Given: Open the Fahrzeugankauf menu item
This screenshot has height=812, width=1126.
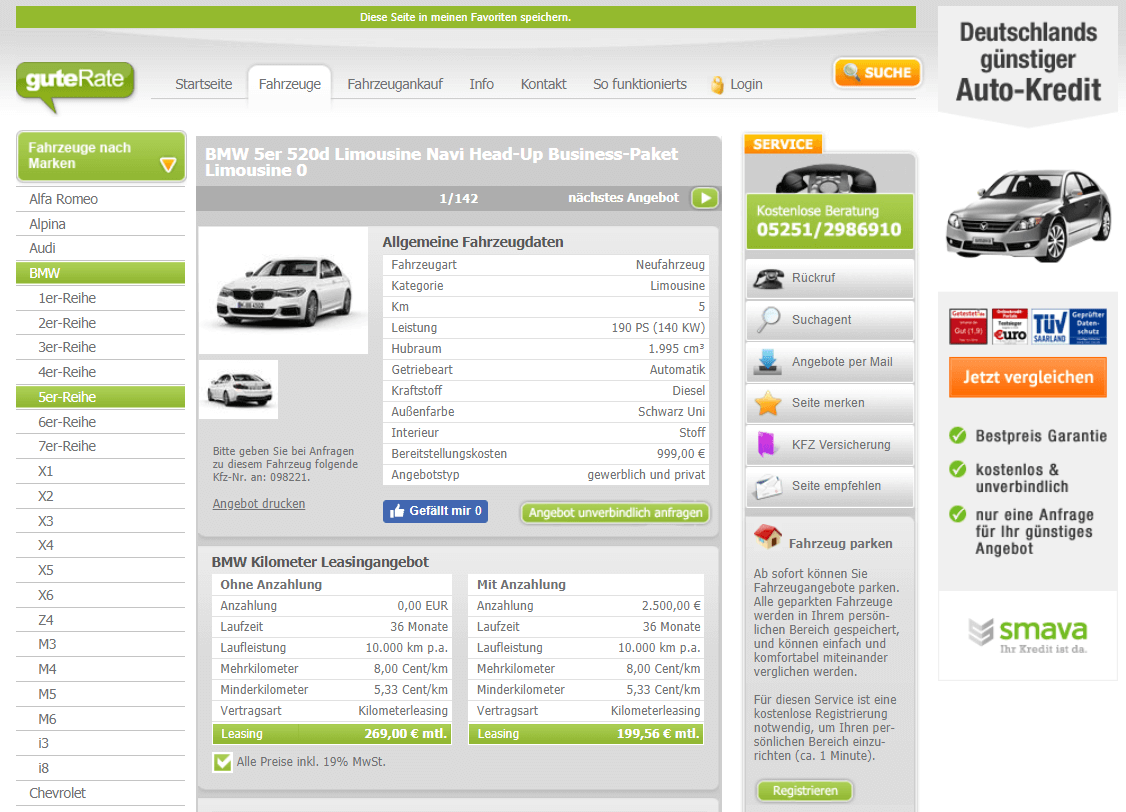Looking at the screenshot, I should click(x=395, y=84).
